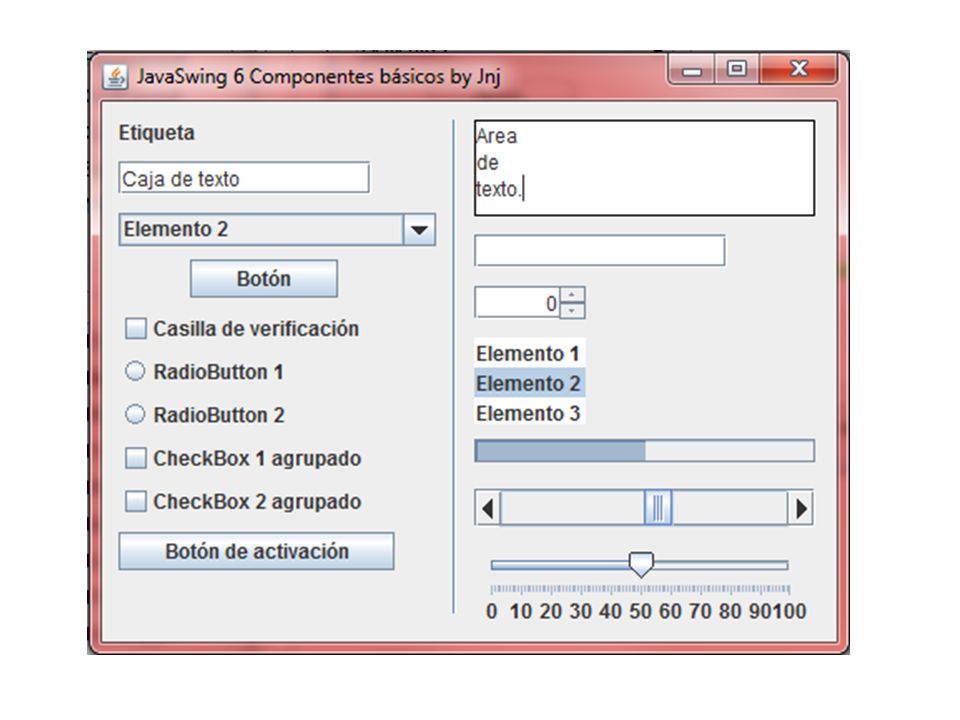Select RadioButton 1
Viewport: 960px width, 720px height.
135,371
